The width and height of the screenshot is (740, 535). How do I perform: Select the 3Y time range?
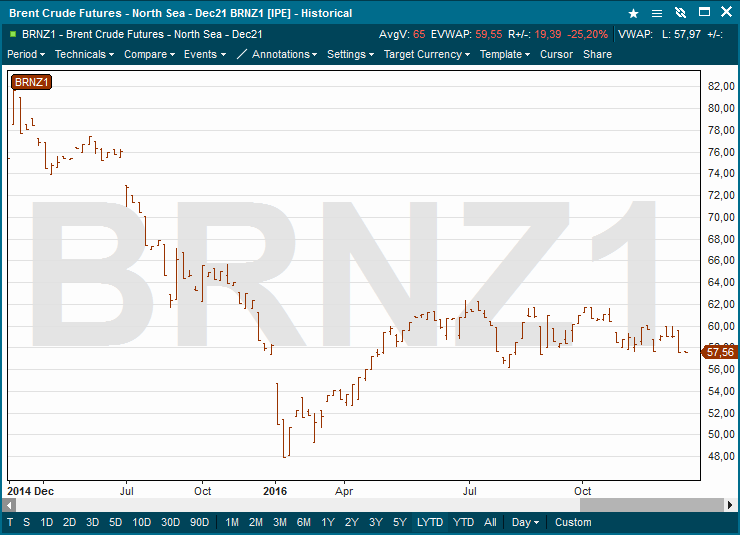click(x=376, y=522)
